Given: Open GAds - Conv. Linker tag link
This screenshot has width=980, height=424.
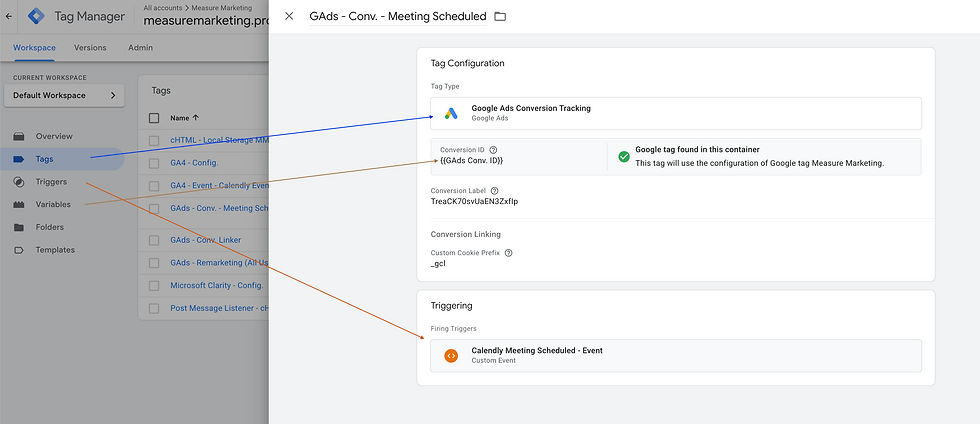Looking at the screenshot, I should (206, 240).
